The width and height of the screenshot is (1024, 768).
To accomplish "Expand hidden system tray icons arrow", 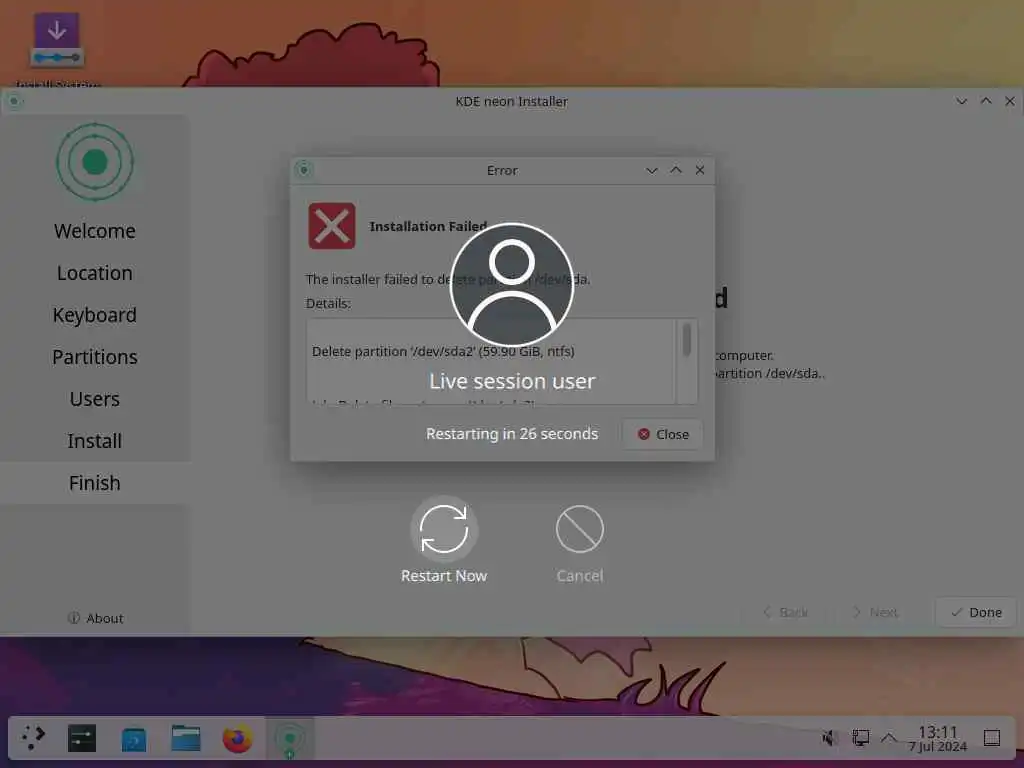I will 889,738.
